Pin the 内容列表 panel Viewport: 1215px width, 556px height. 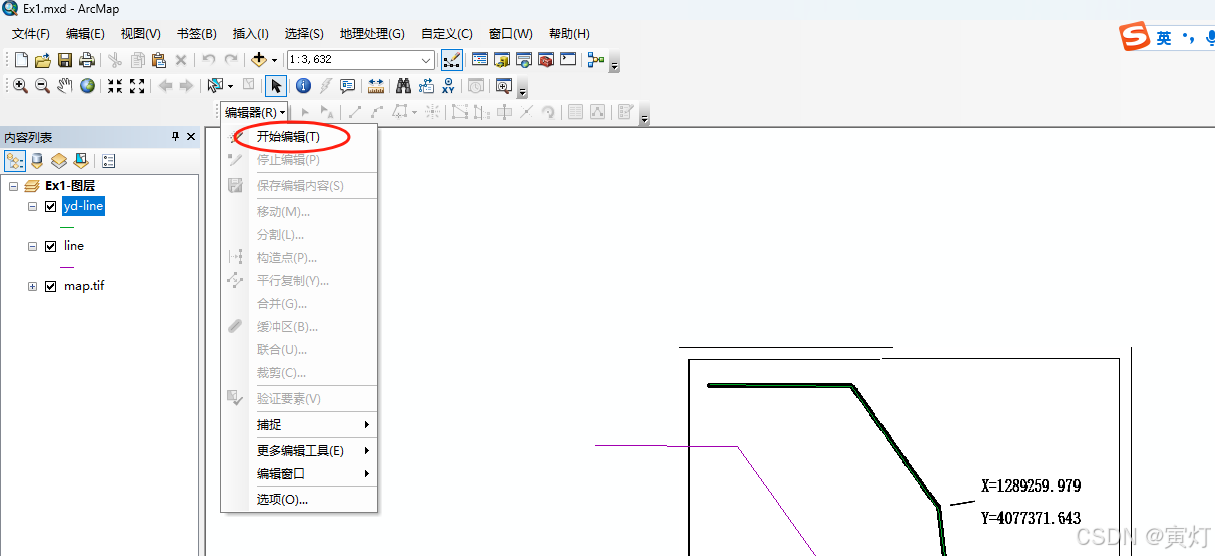coord(176,137)
